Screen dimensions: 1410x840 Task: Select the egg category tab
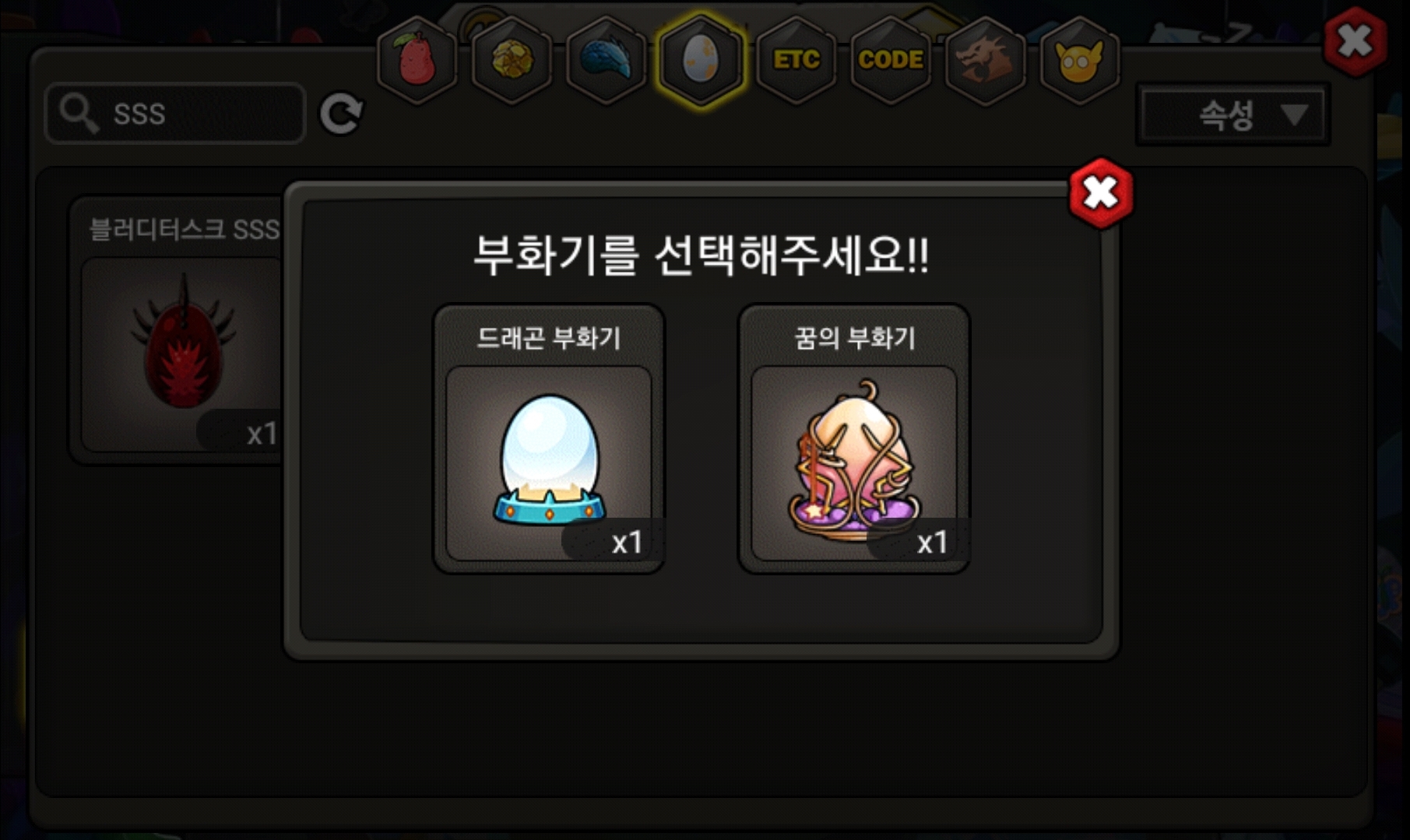tap(701, 60)
